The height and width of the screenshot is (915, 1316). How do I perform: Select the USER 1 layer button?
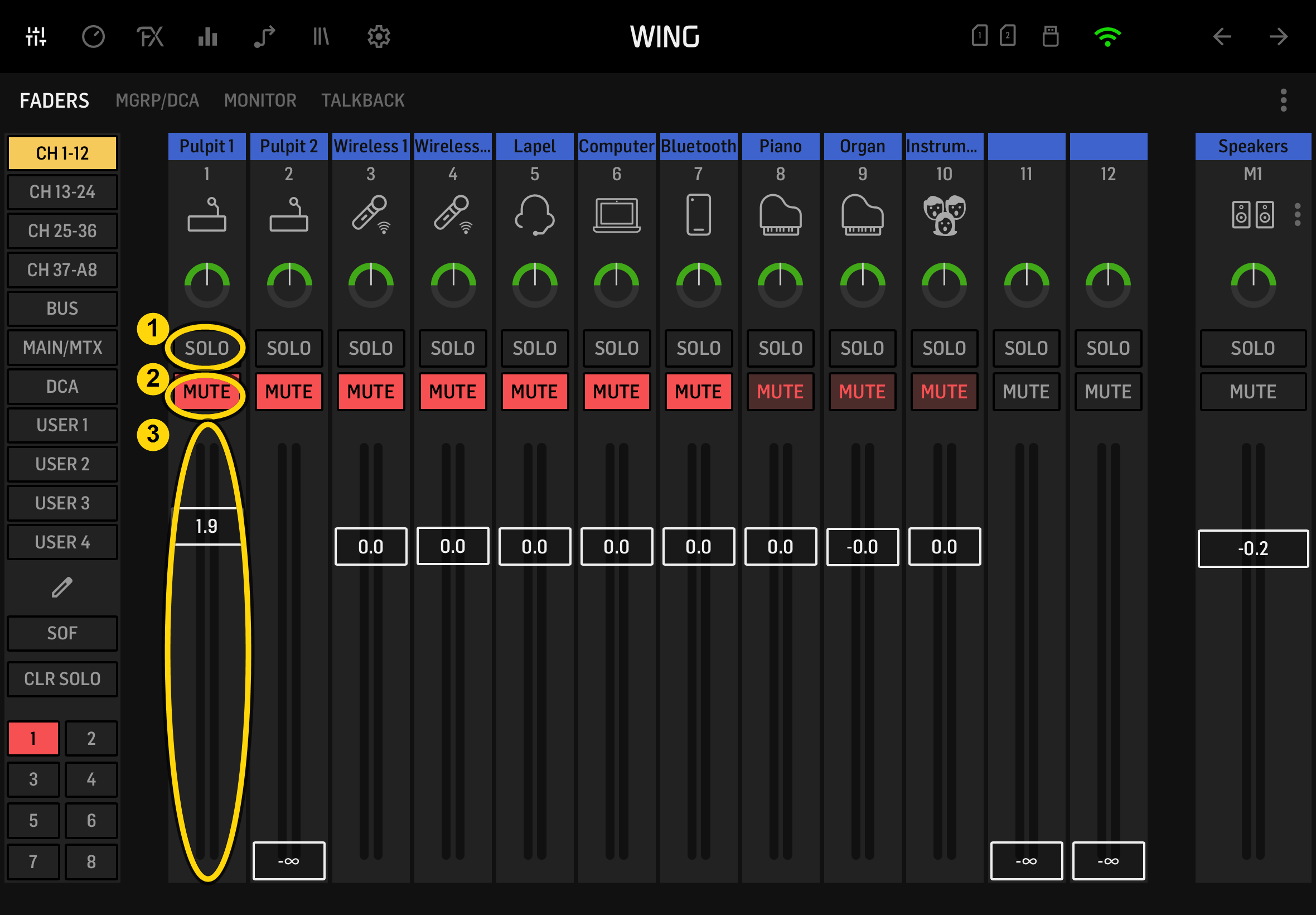click(x=62, y=425)
